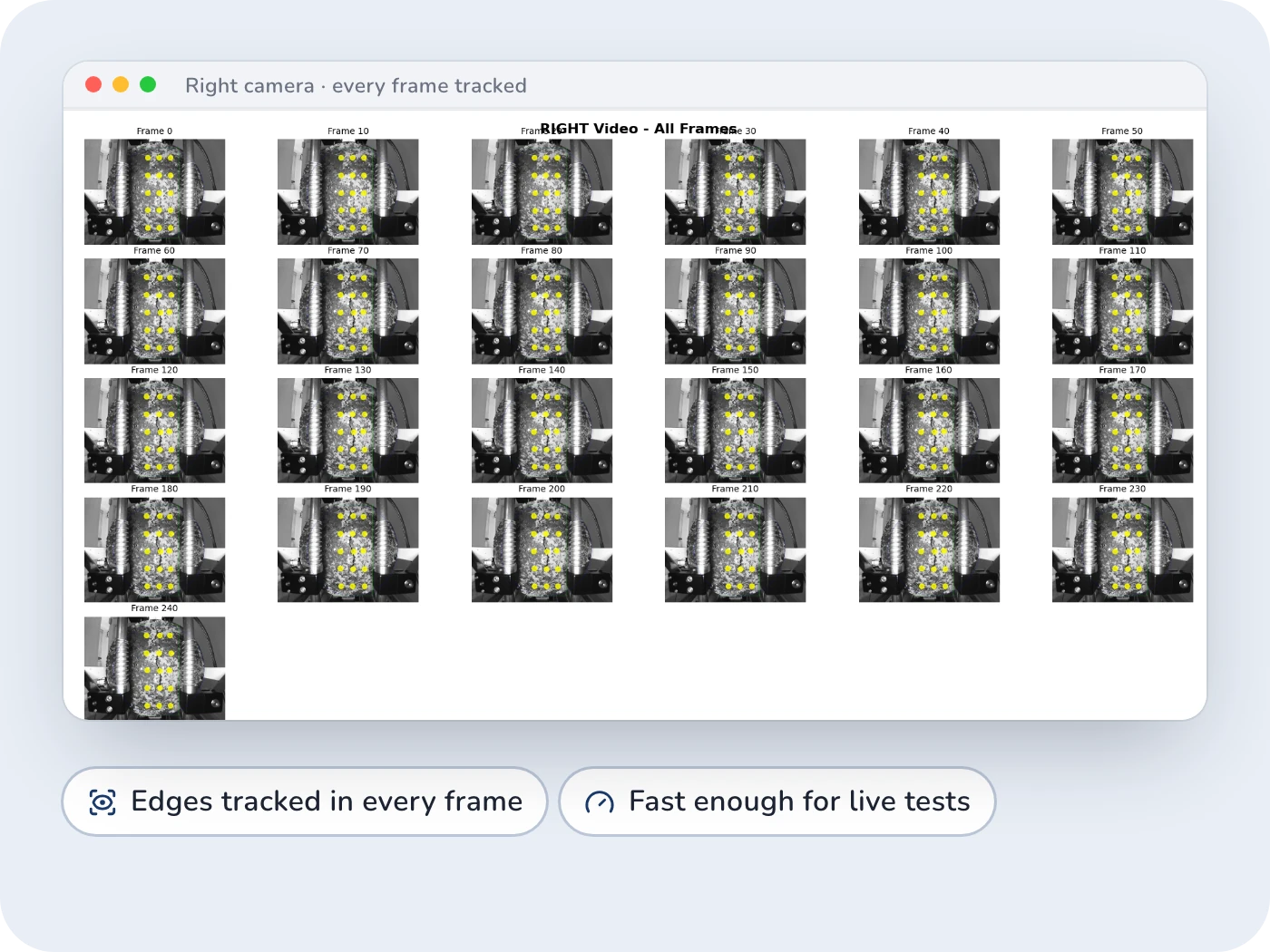Click the green maximize window dot
The width and height of the screenshot is (1270, 952).
[148, 84]
